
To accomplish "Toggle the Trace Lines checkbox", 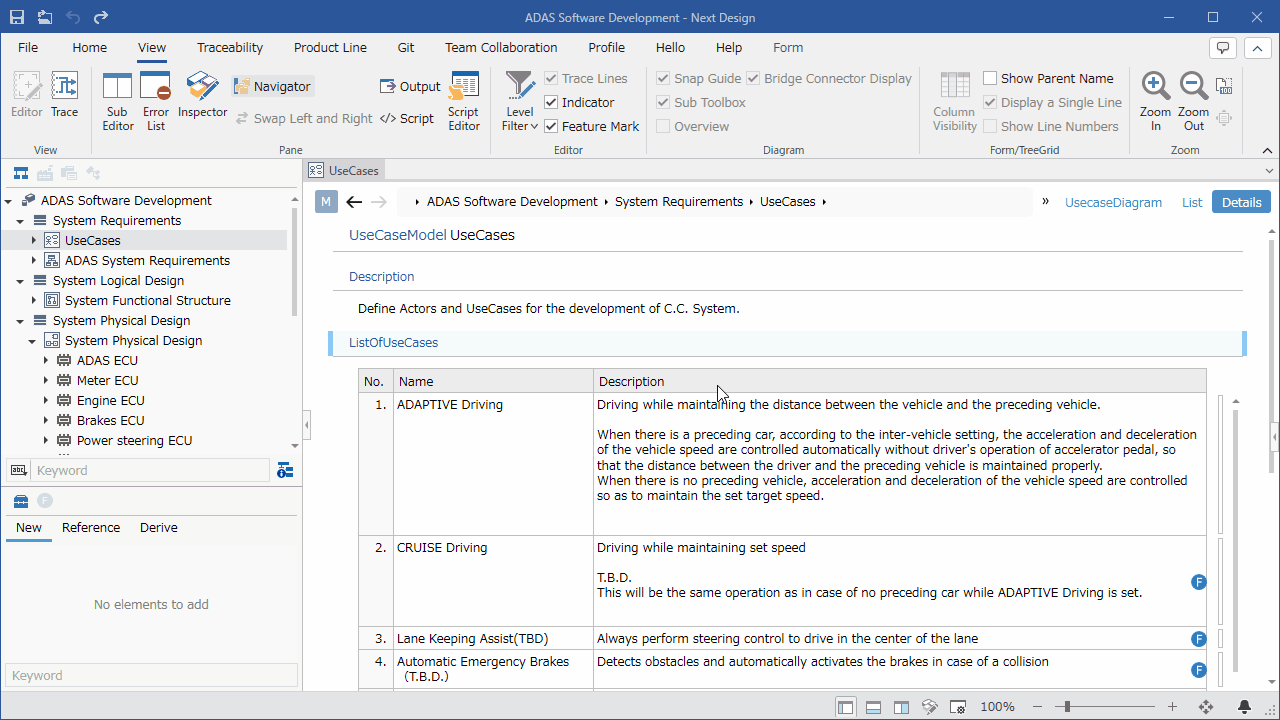I will [x=551, y=78].
